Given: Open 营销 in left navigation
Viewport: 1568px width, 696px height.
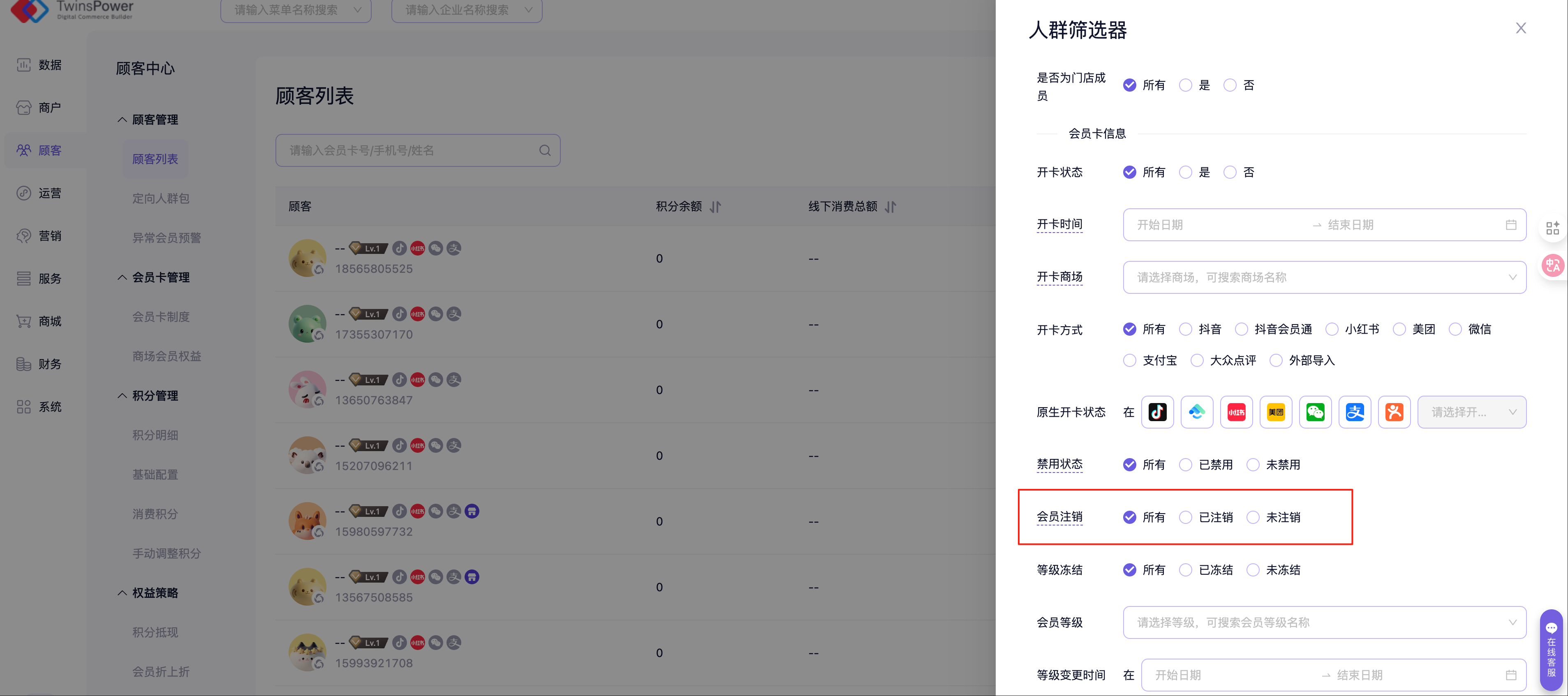Looking at the screenshot, I should pyautogui.click(x=49, y=236).
